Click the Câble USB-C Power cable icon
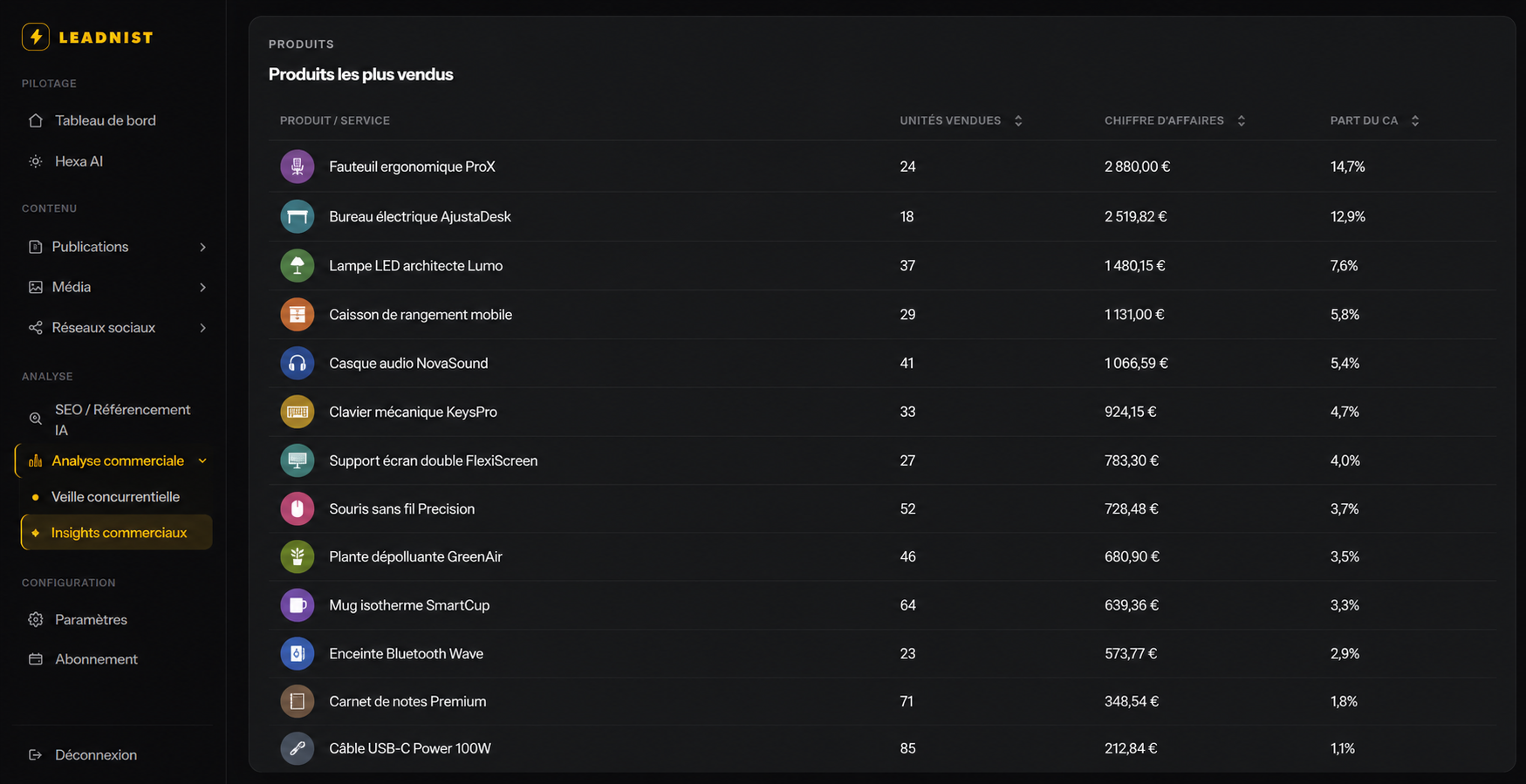Viewport: 1526px width, 784px height. click(298, 748)
